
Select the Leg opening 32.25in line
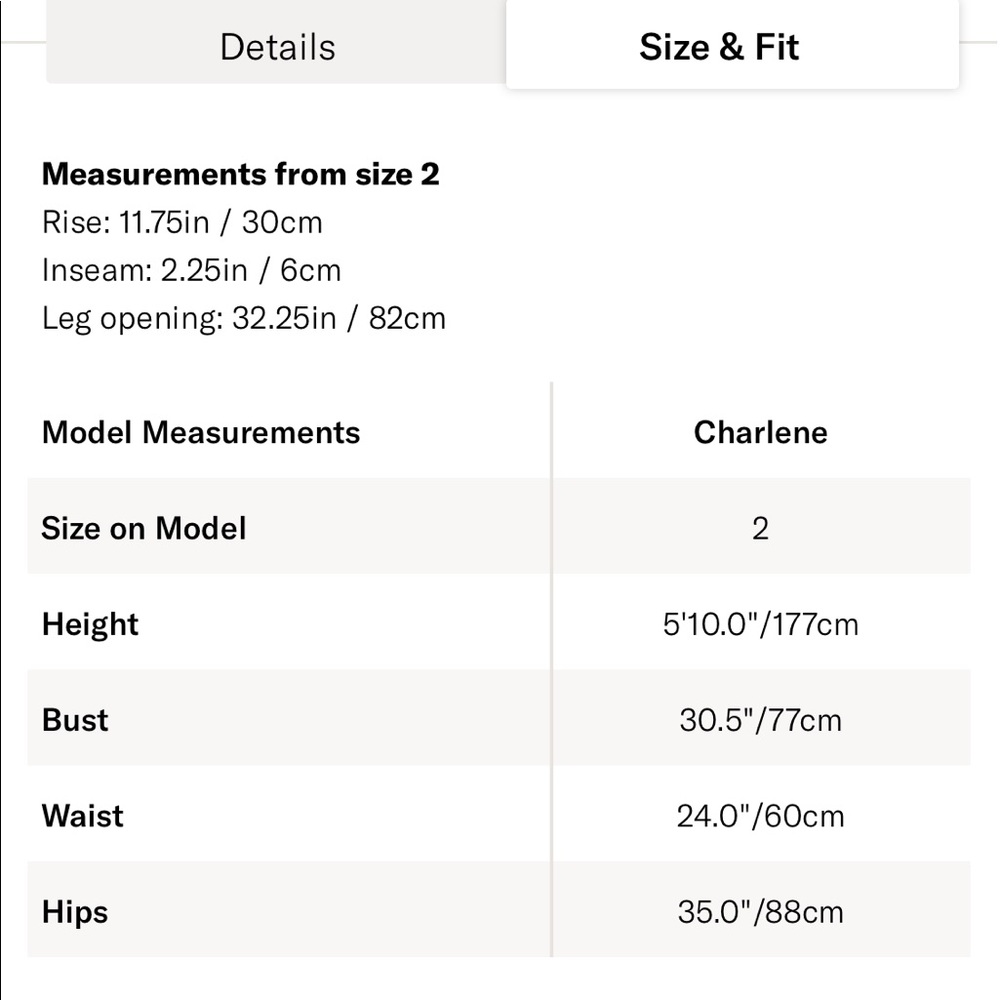pyautogui.click(x=244, y=318)
